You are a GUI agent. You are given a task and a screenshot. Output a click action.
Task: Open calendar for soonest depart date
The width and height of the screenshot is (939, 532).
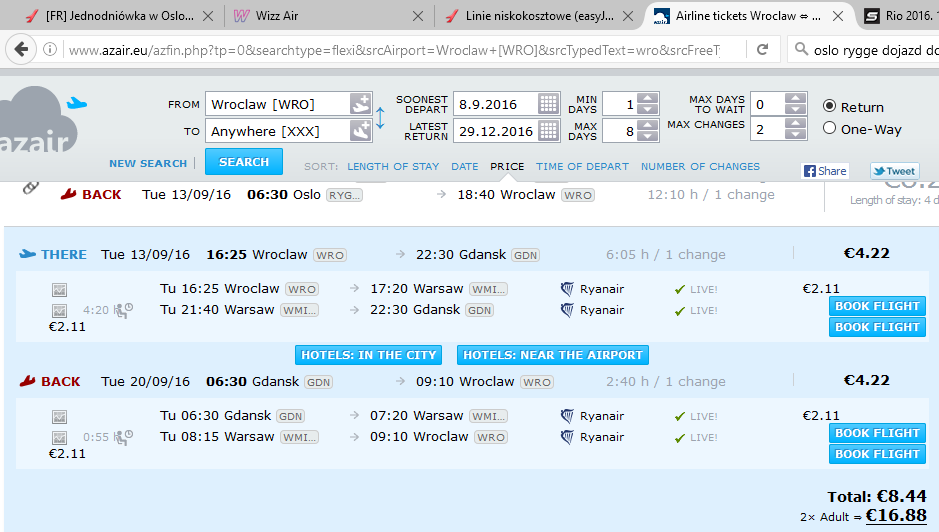548,104
